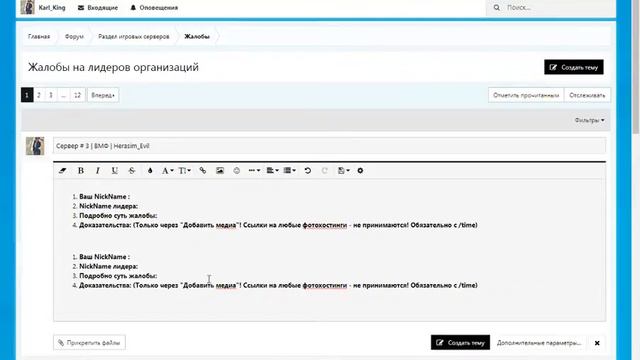Click the second 'Ваш NickName :' line
This screenshot has width=640, height=360.
[x=104, y=257]
